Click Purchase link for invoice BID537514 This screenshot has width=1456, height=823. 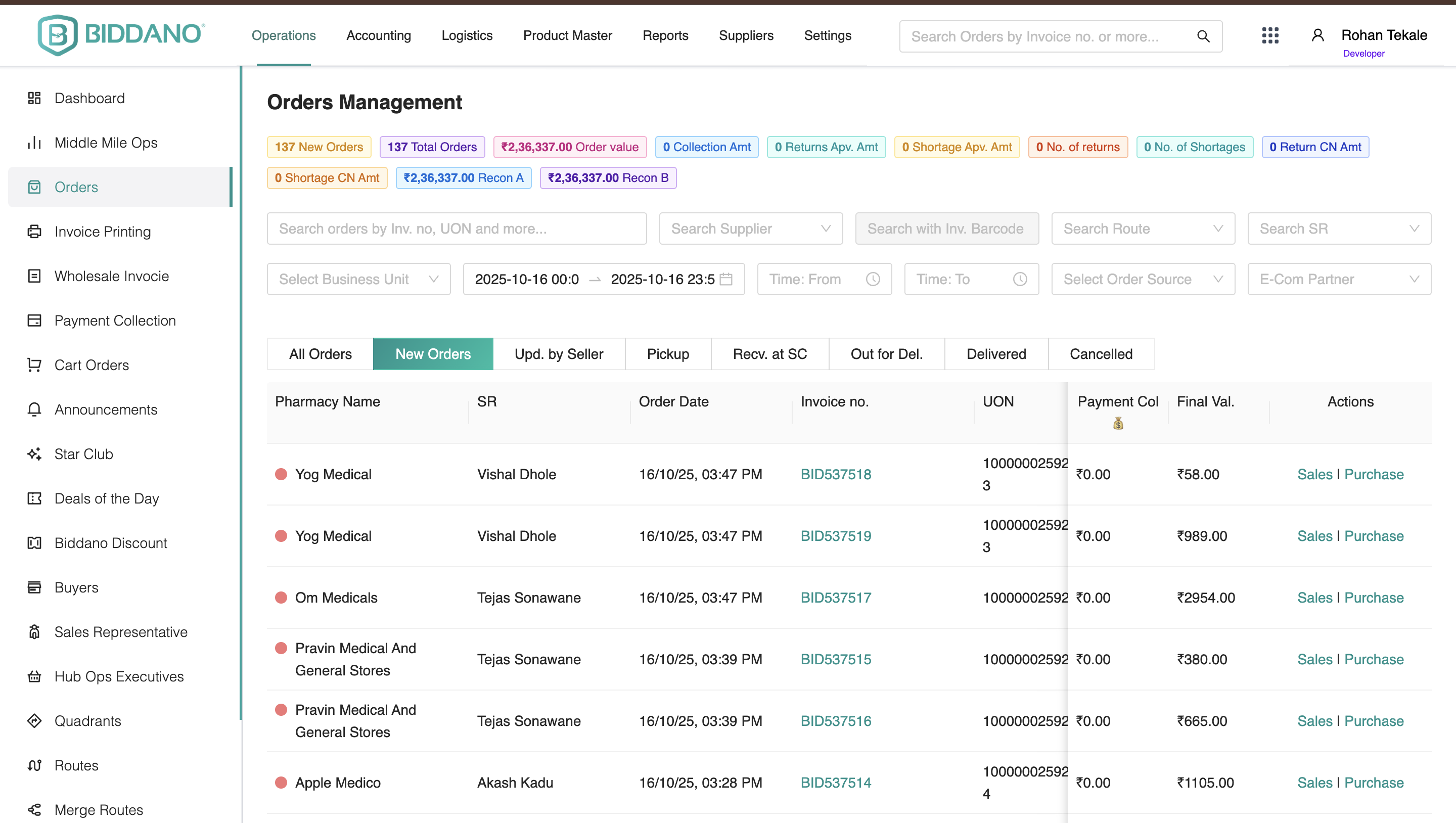(x=1374, y=783)
